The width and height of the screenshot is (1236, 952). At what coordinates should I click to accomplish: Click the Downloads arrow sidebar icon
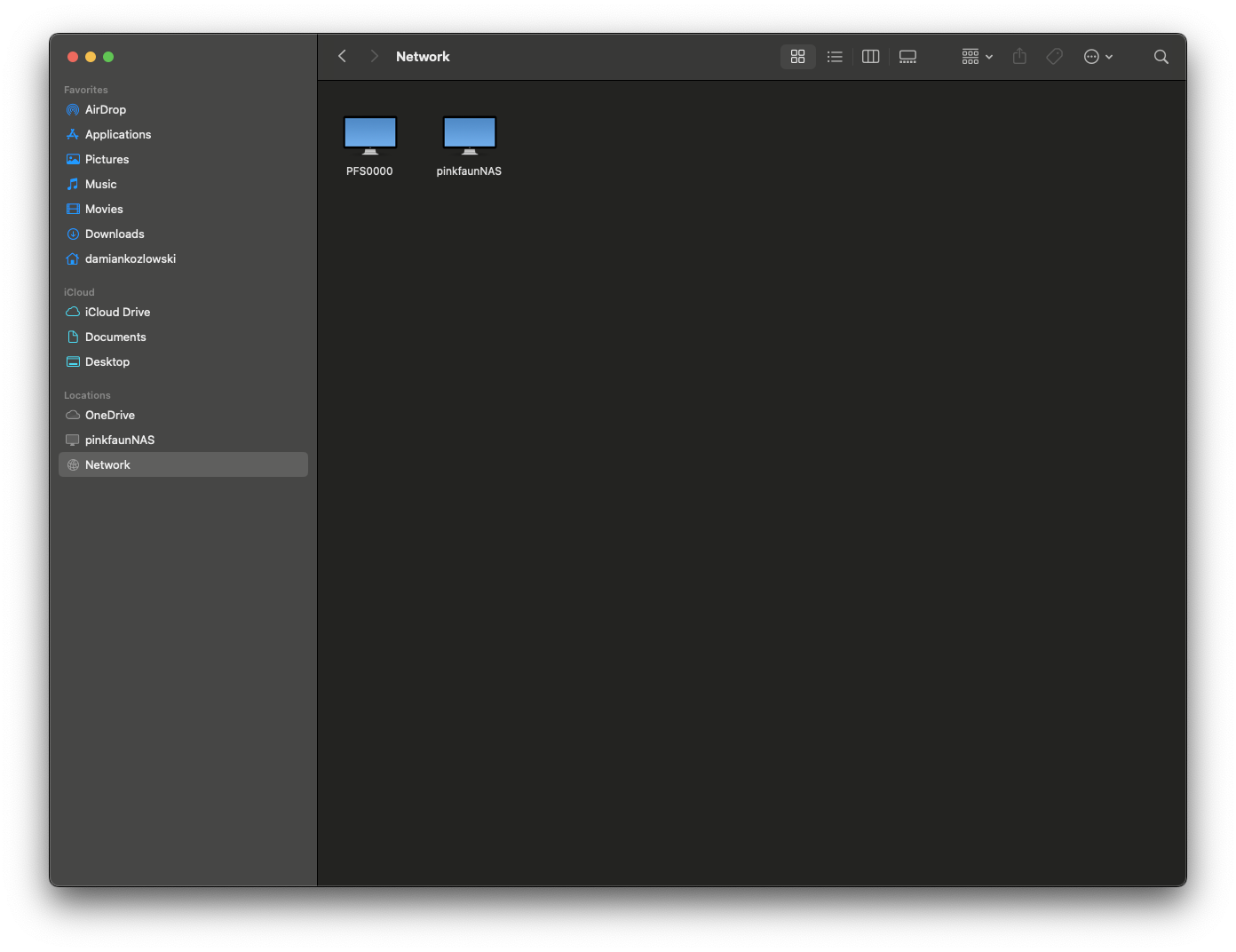pos(73,234)
